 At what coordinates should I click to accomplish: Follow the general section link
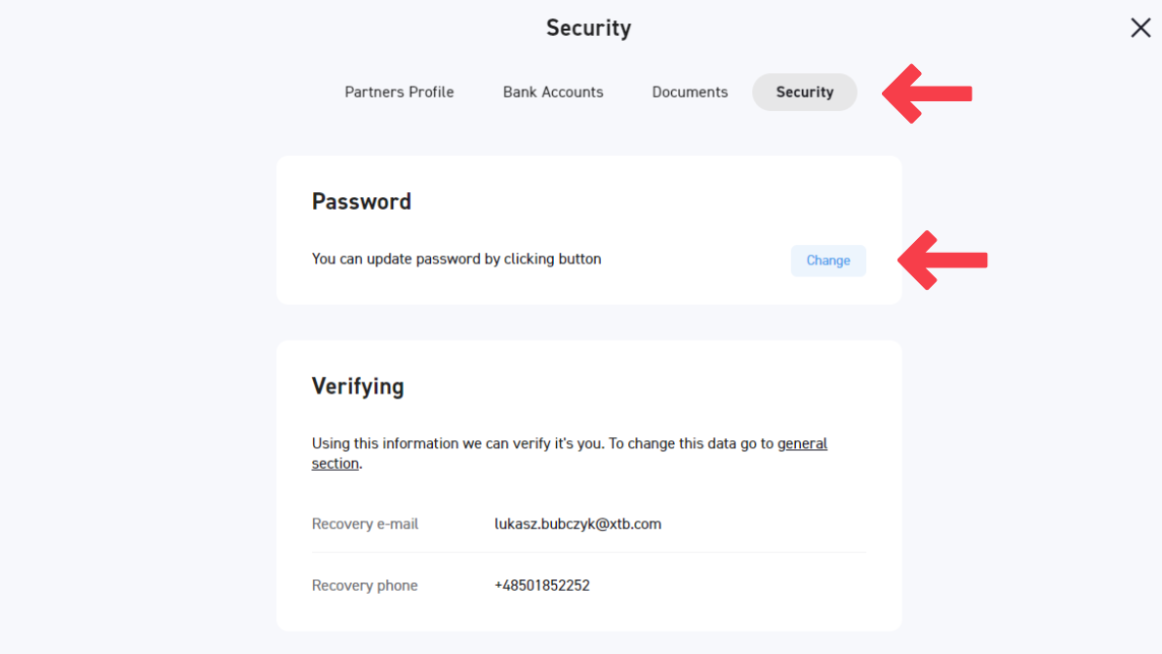(x=802, y=444)
